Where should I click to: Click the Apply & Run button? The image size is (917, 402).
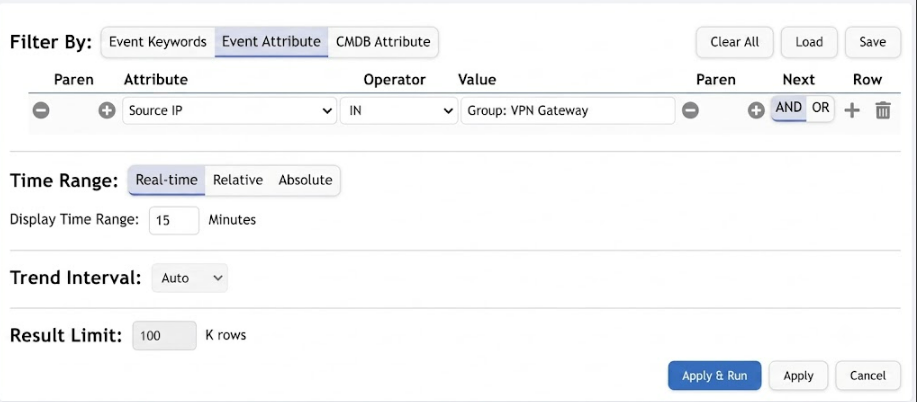pos(715,375)
